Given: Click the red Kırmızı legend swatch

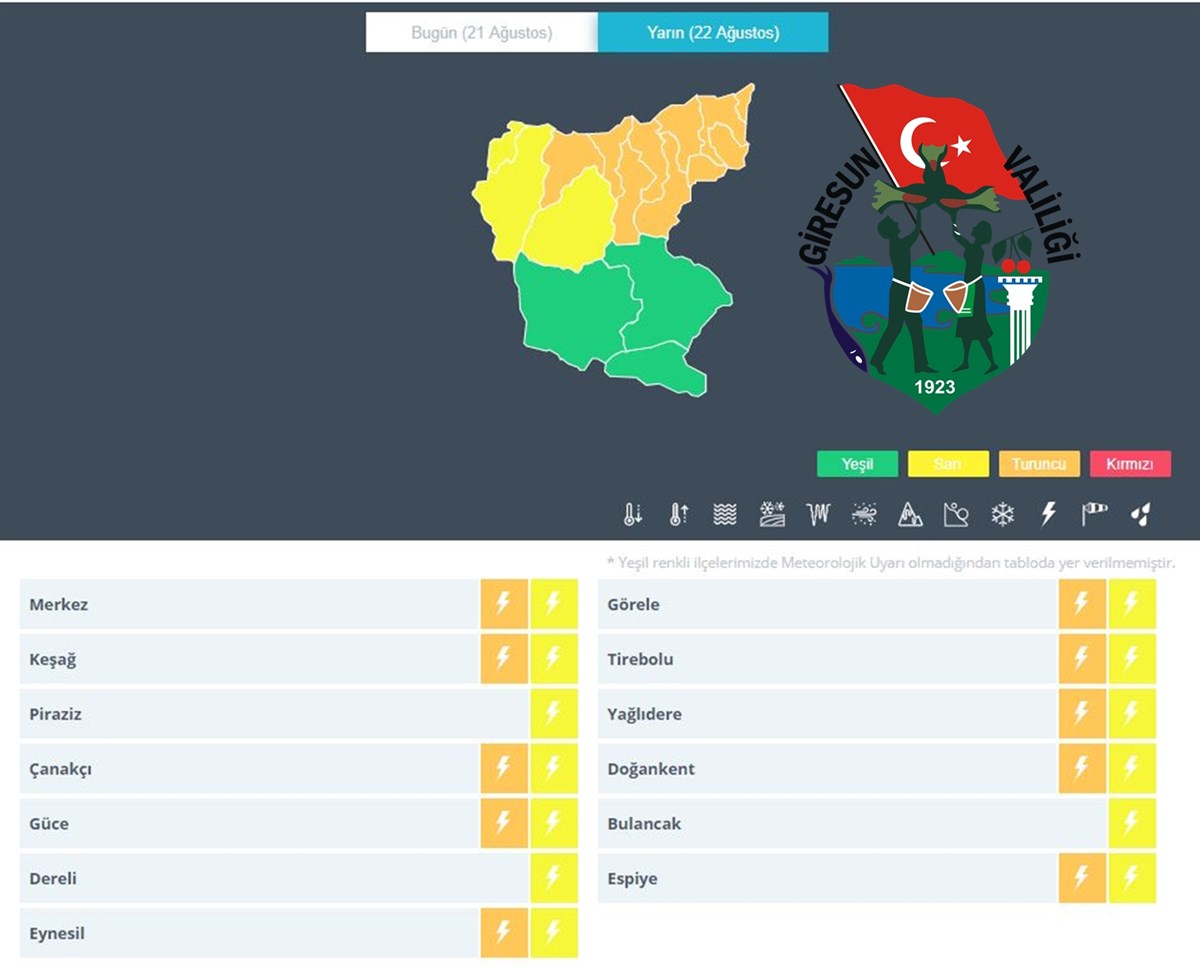Looking at the screenshot, I should pyautogui.click(x=1130, y=464).
